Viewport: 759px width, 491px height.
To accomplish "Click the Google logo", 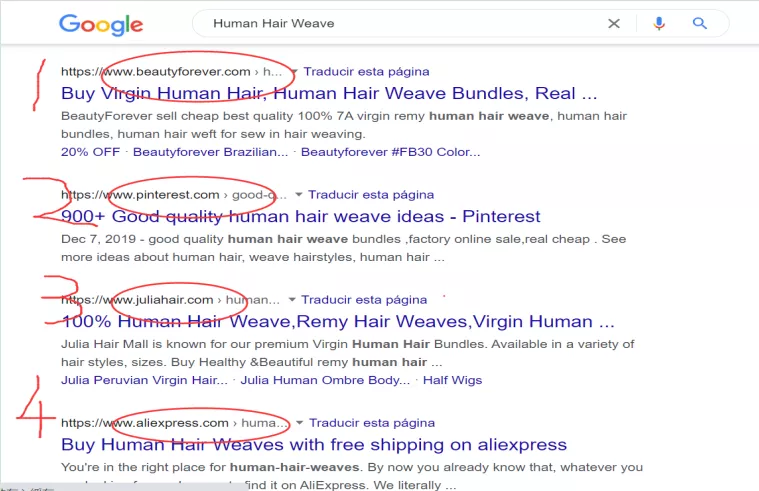I will point(101,25).
